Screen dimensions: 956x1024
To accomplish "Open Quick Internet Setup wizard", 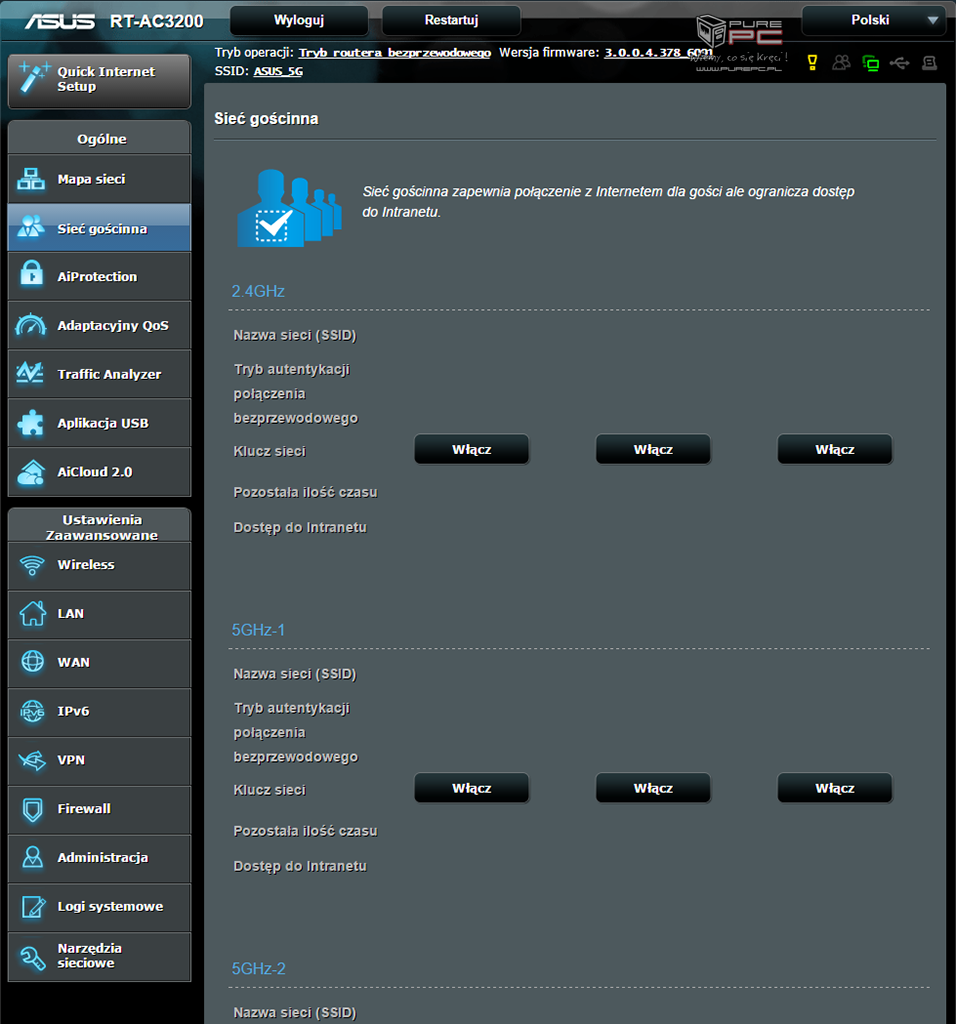I will click(99, 80).
